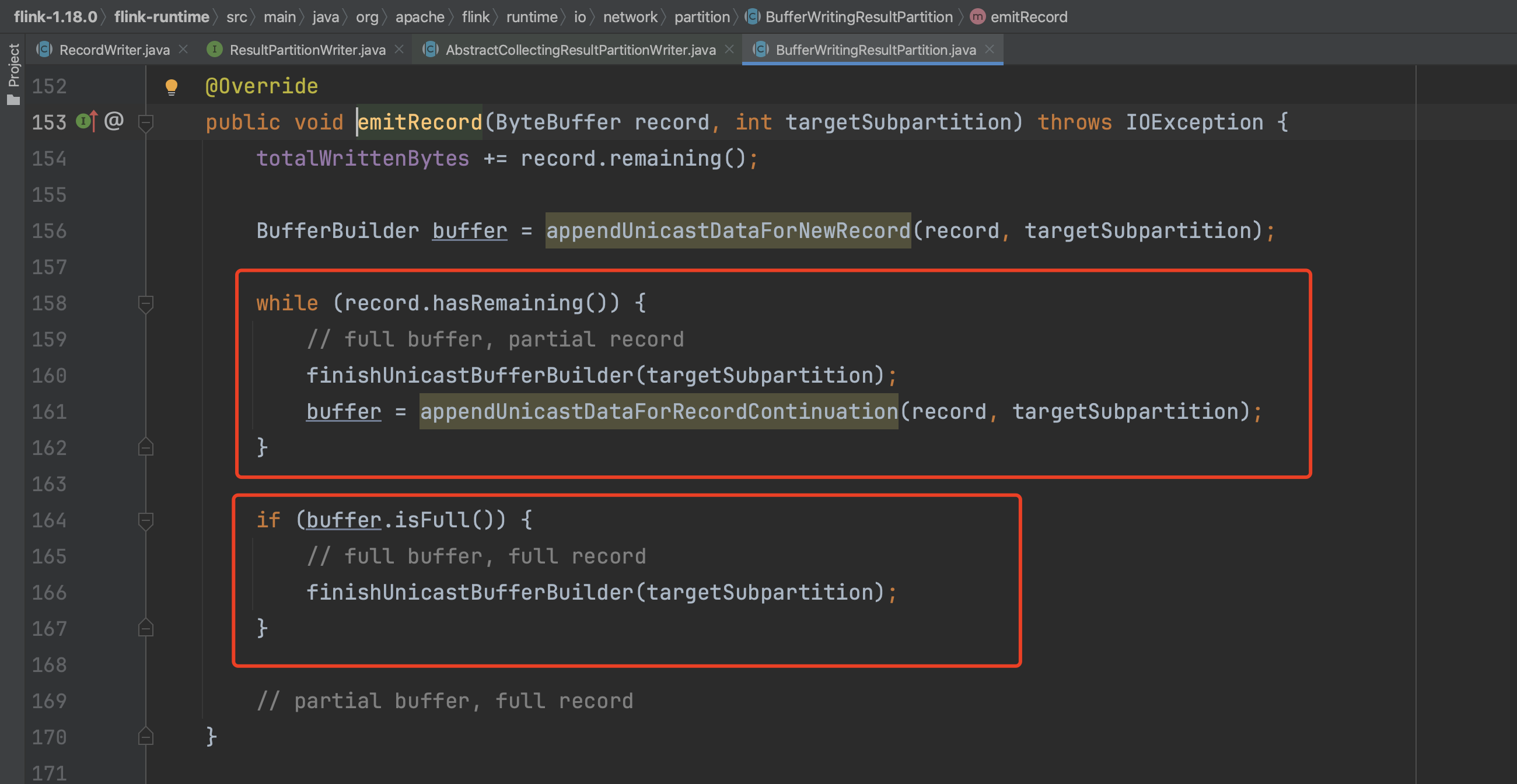Click the BufferWritingResultPartition class icon in breadcrumb
The image size is (1517, 784).
click(752, 17)
